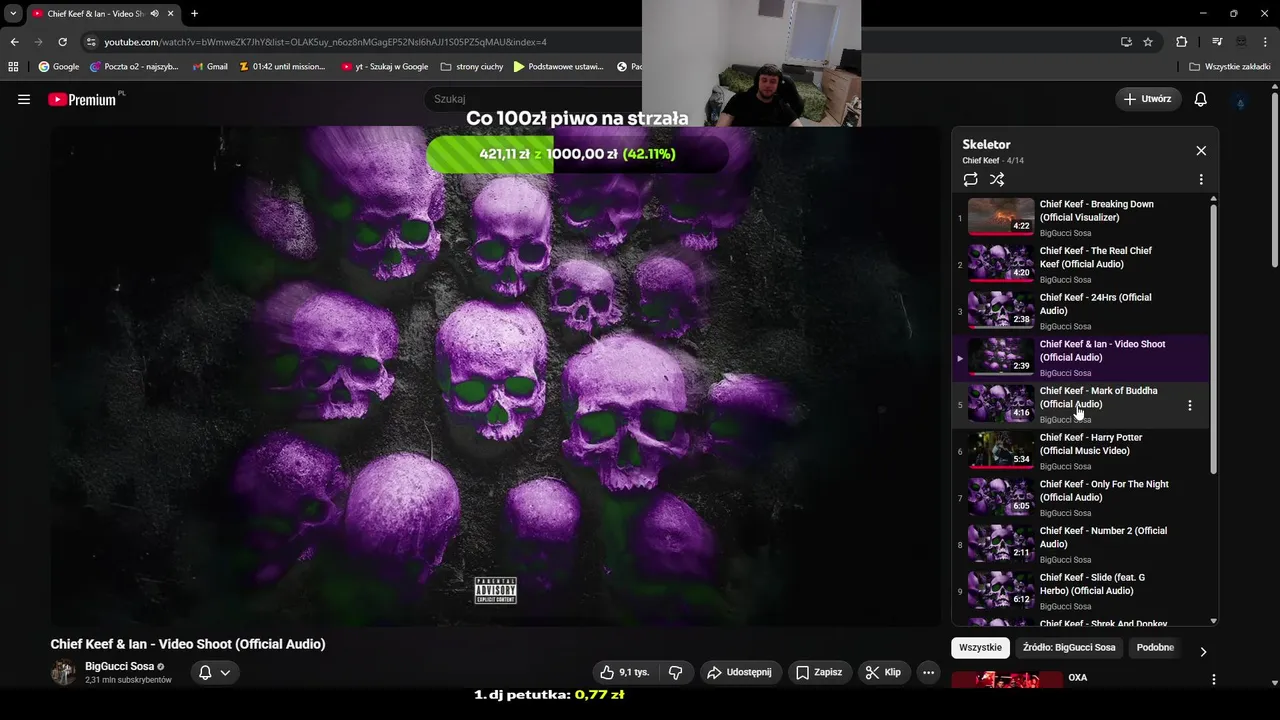
Task: Open the Gmail bookmark
Action: (209, 67)
